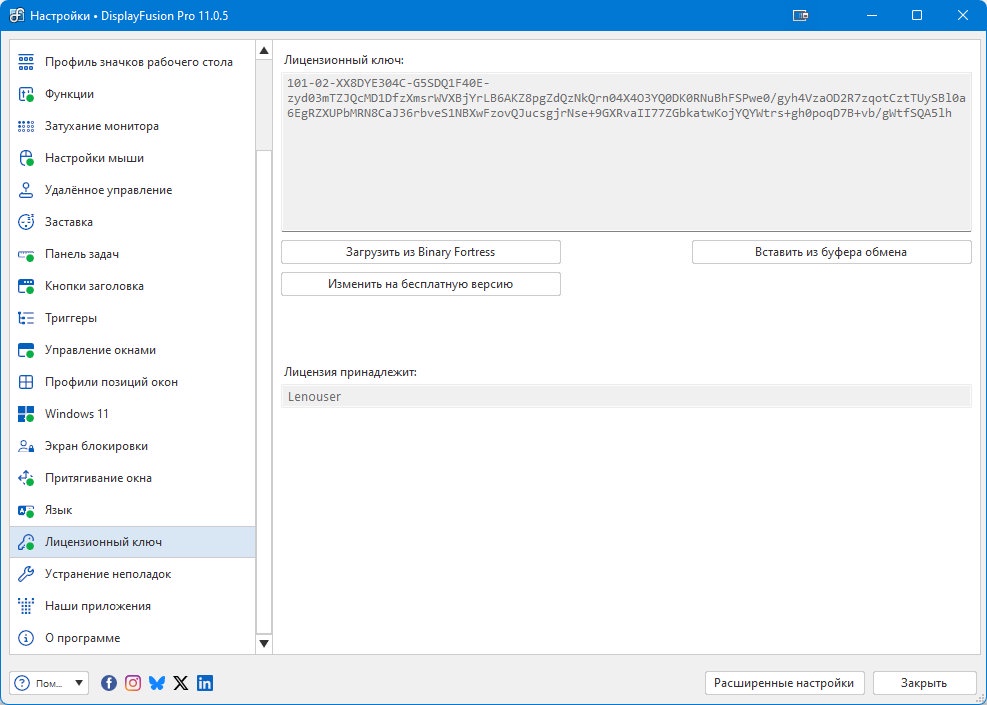Open Расширенные настройки
The image size is (987, 705).
point(784,683)
